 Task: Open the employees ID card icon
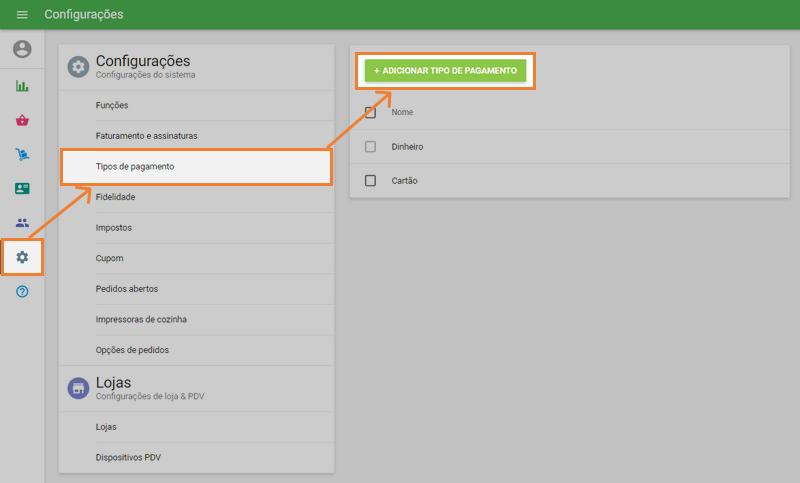coord(22,188)
